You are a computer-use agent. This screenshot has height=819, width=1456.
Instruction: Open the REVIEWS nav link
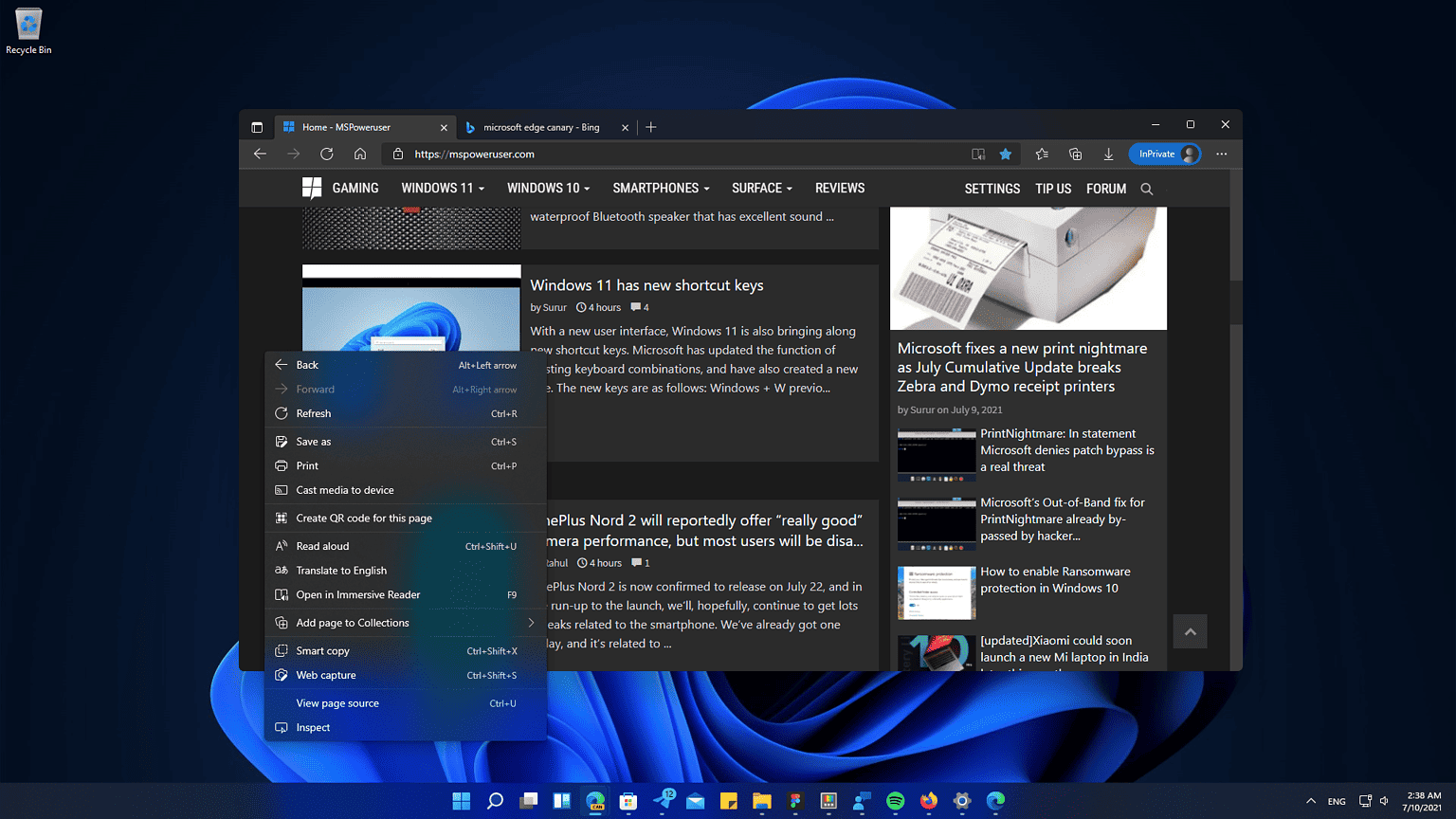[840, 188]
